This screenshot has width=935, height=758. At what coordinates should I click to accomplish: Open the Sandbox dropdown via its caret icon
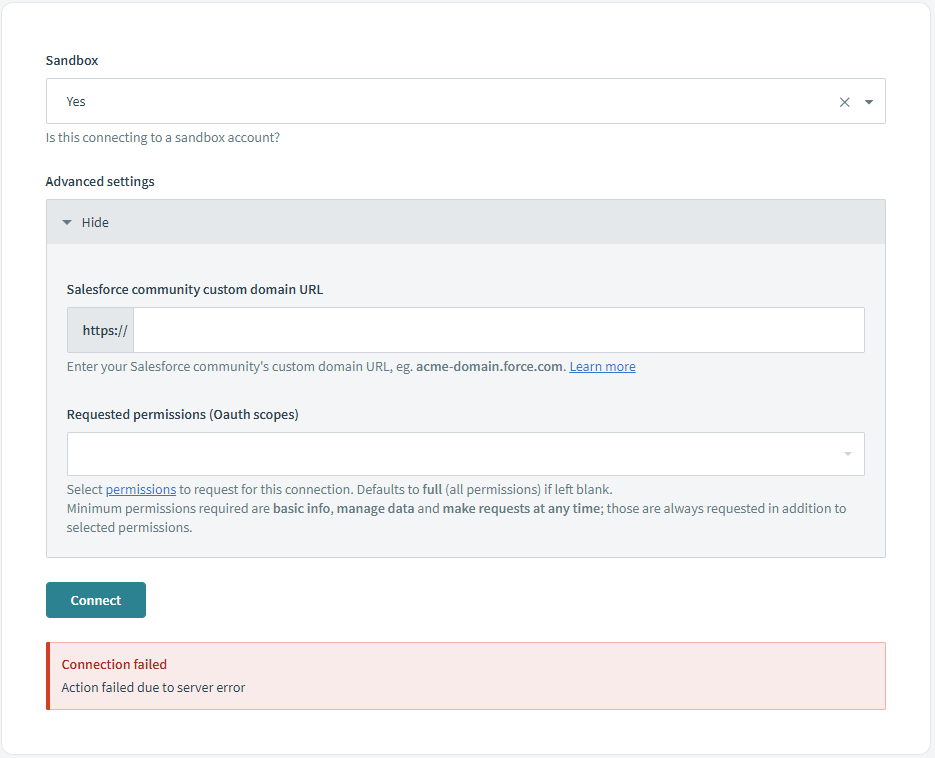click(869, 101)
